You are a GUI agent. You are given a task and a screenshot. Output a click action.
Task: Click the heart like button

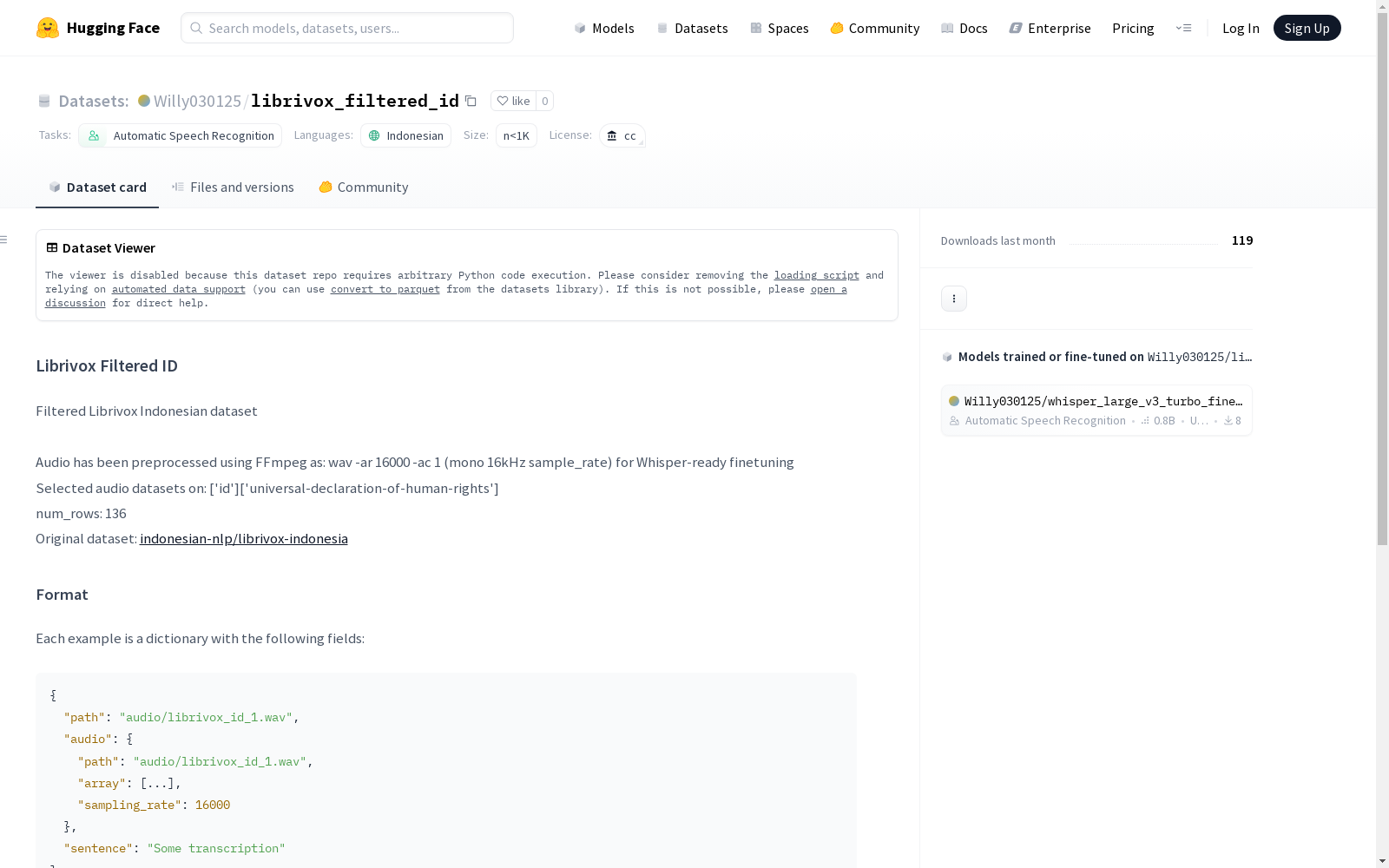coord(513,101)
